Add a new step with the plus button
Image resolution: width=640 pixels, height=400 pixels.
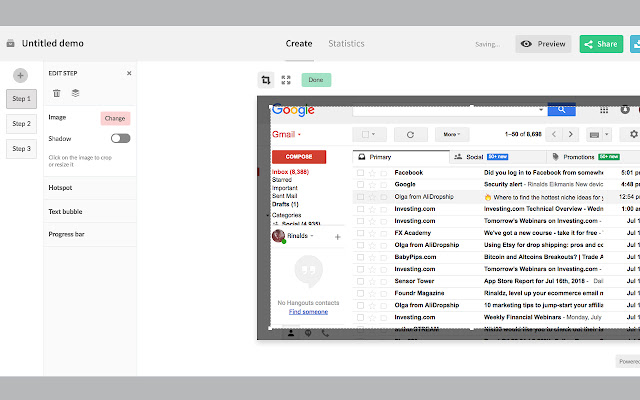20,76
